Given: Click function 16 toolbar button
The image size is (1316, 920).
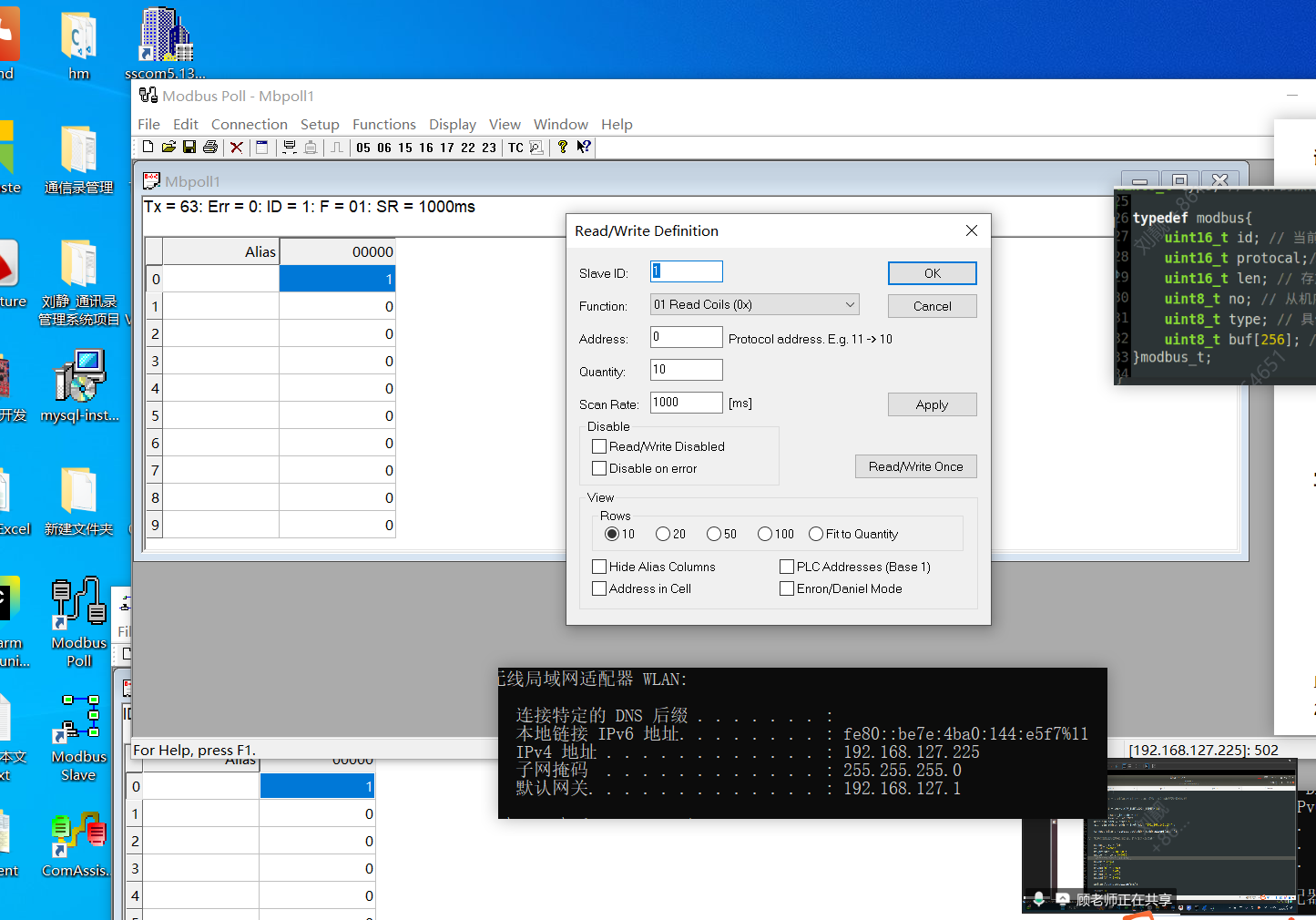Looking at the screenshot, I should pyautogui.click(x=426, y=148).
